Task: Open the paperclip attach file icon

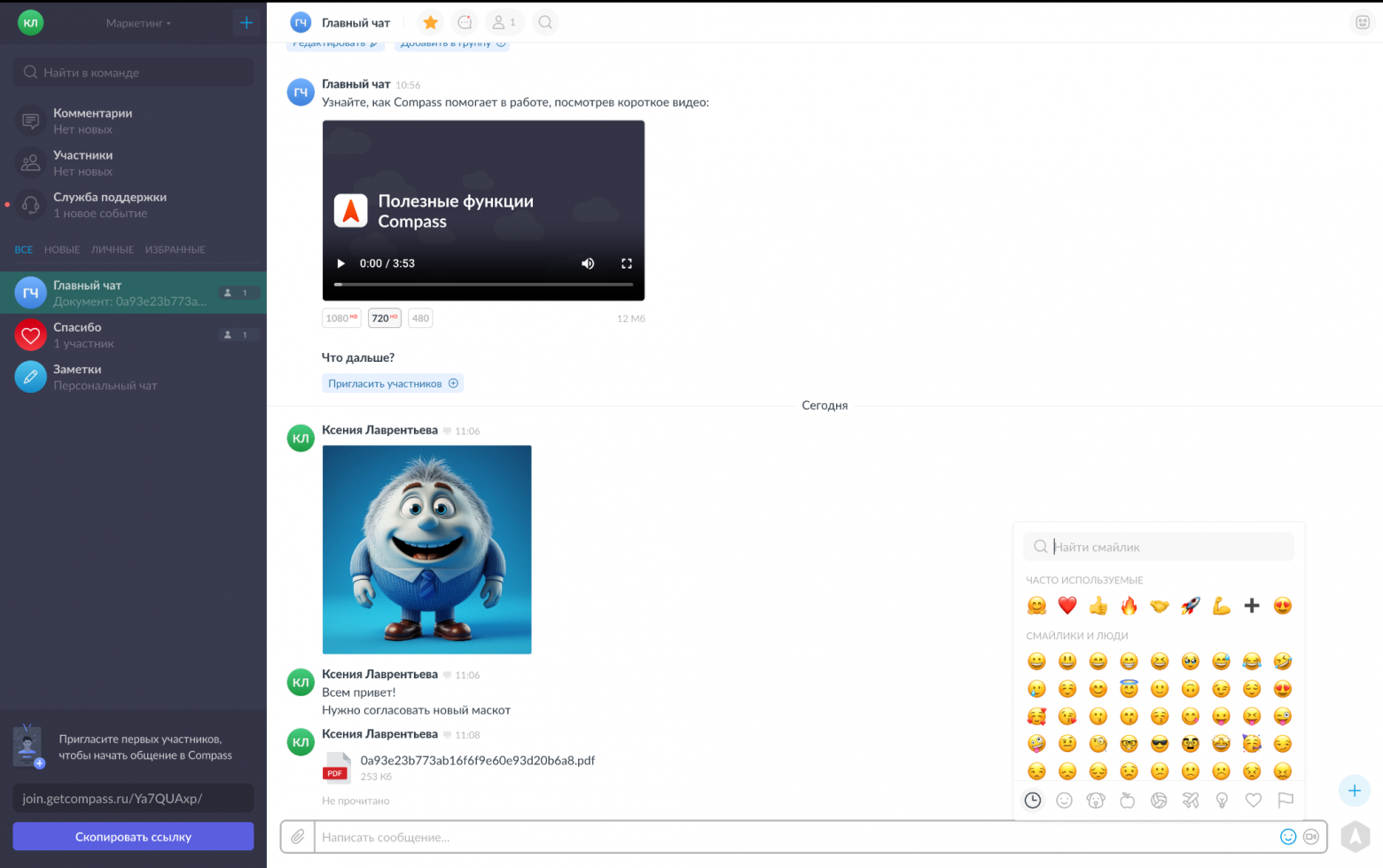Action: [x=298, y=836]
